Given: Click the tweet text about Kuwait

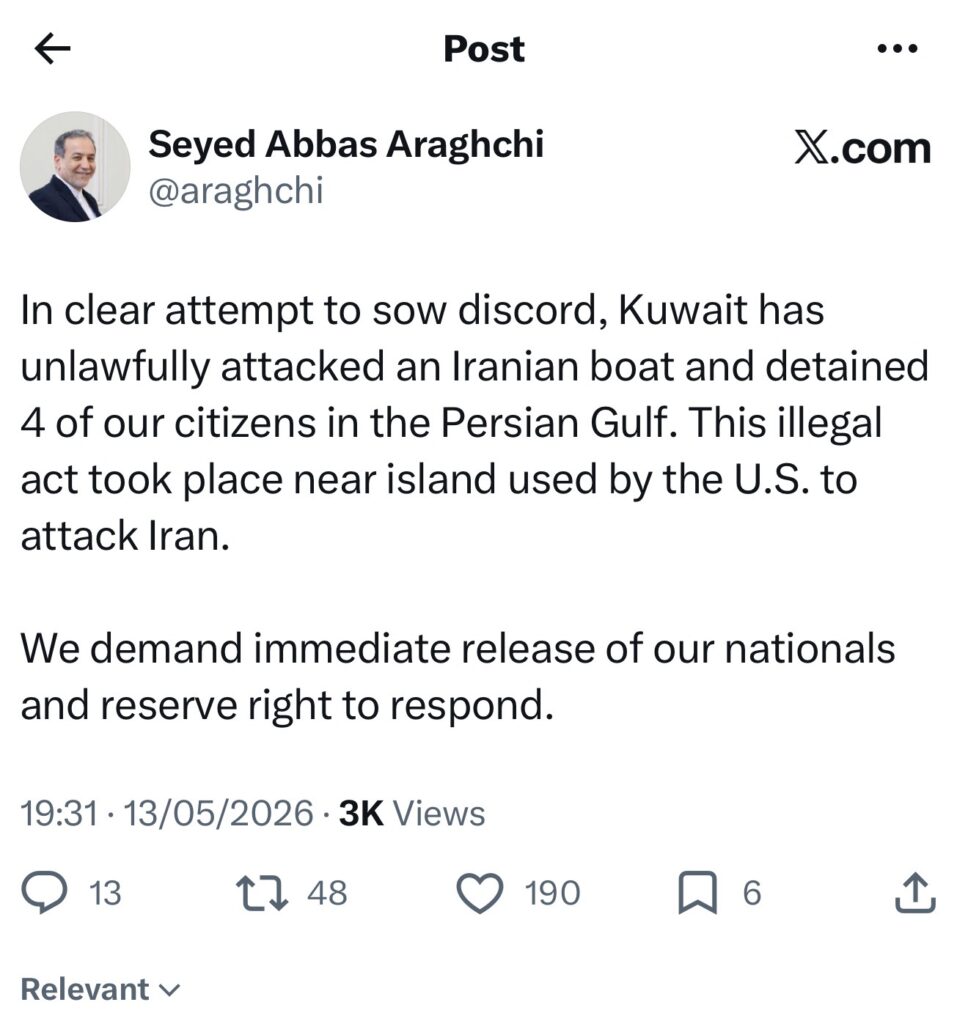Looking at the screenshot, I should [474, 423].
